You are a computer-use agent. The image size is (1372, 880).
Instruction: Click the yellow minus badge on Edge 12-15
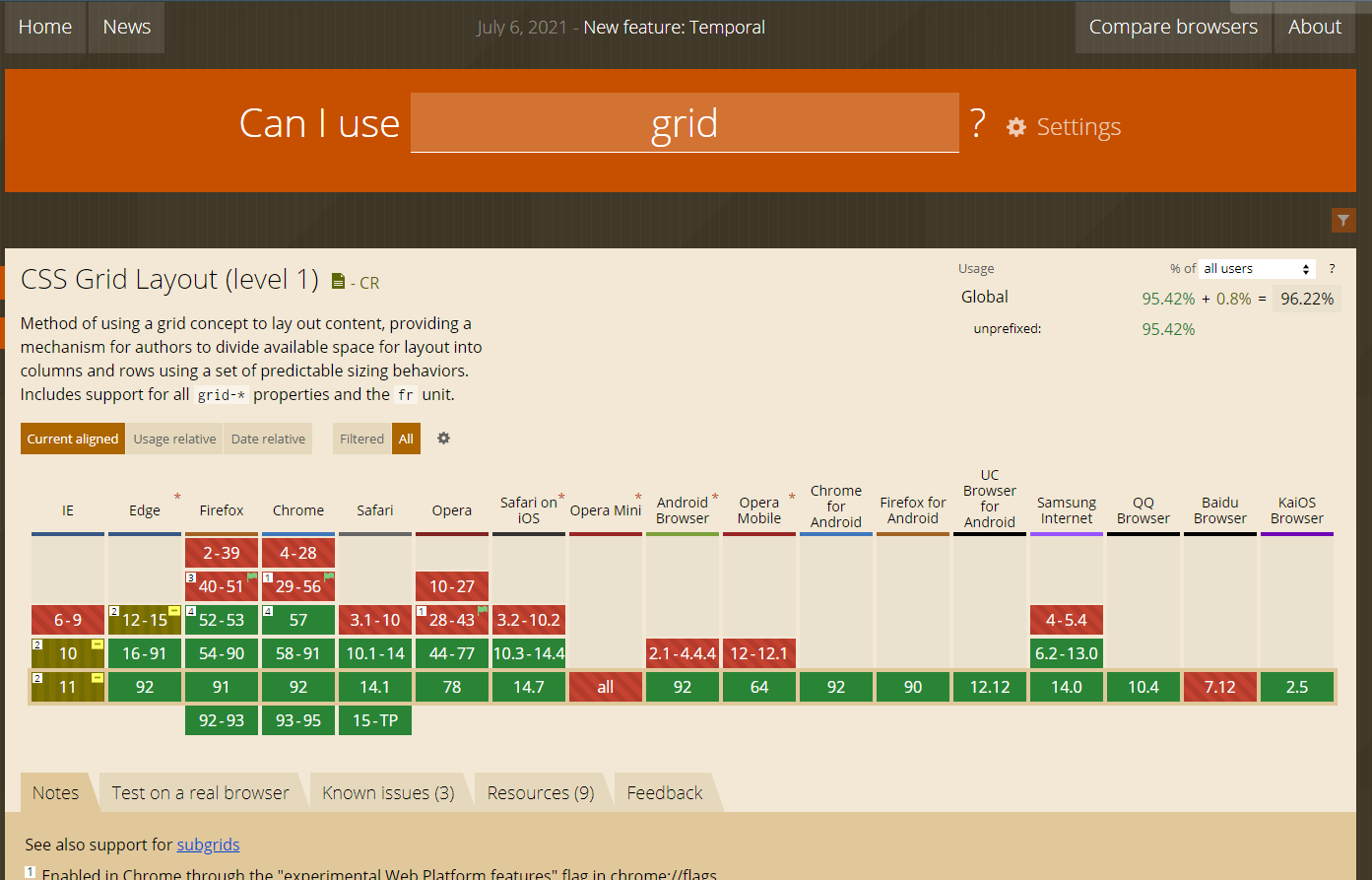(x=173, y=611)
